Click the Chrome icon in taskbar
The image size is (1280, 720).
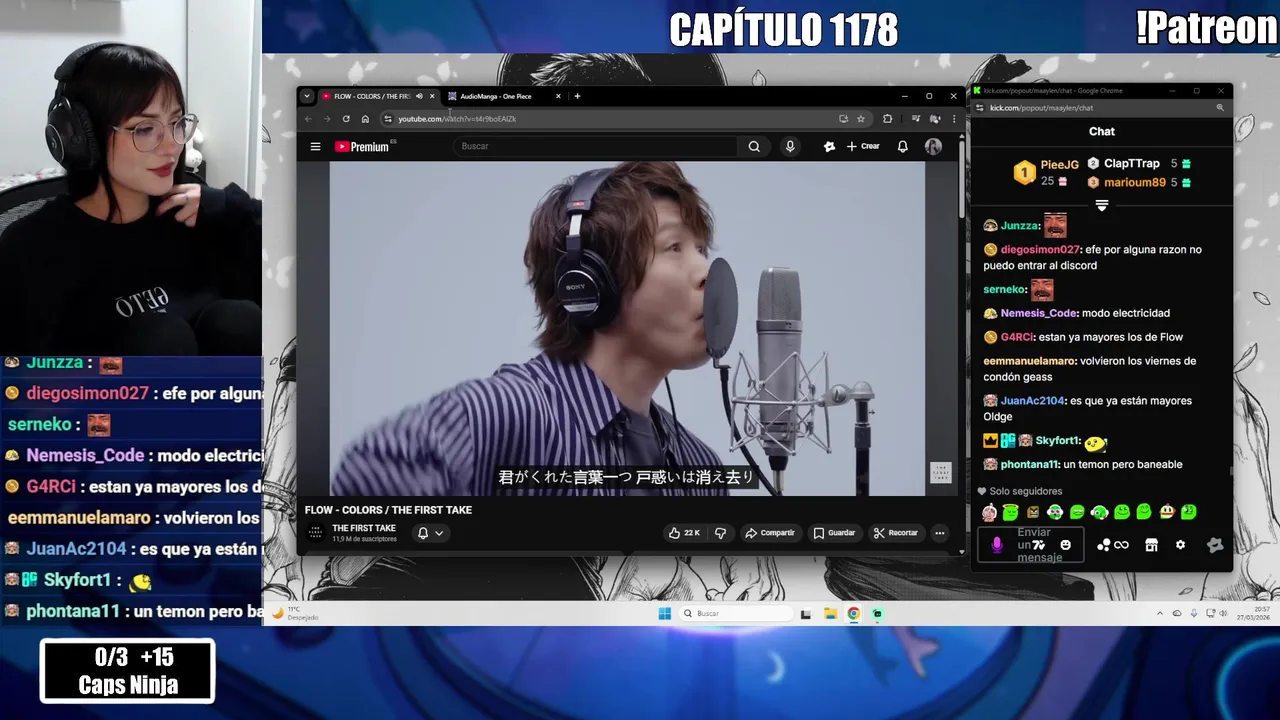pos(854,614)
